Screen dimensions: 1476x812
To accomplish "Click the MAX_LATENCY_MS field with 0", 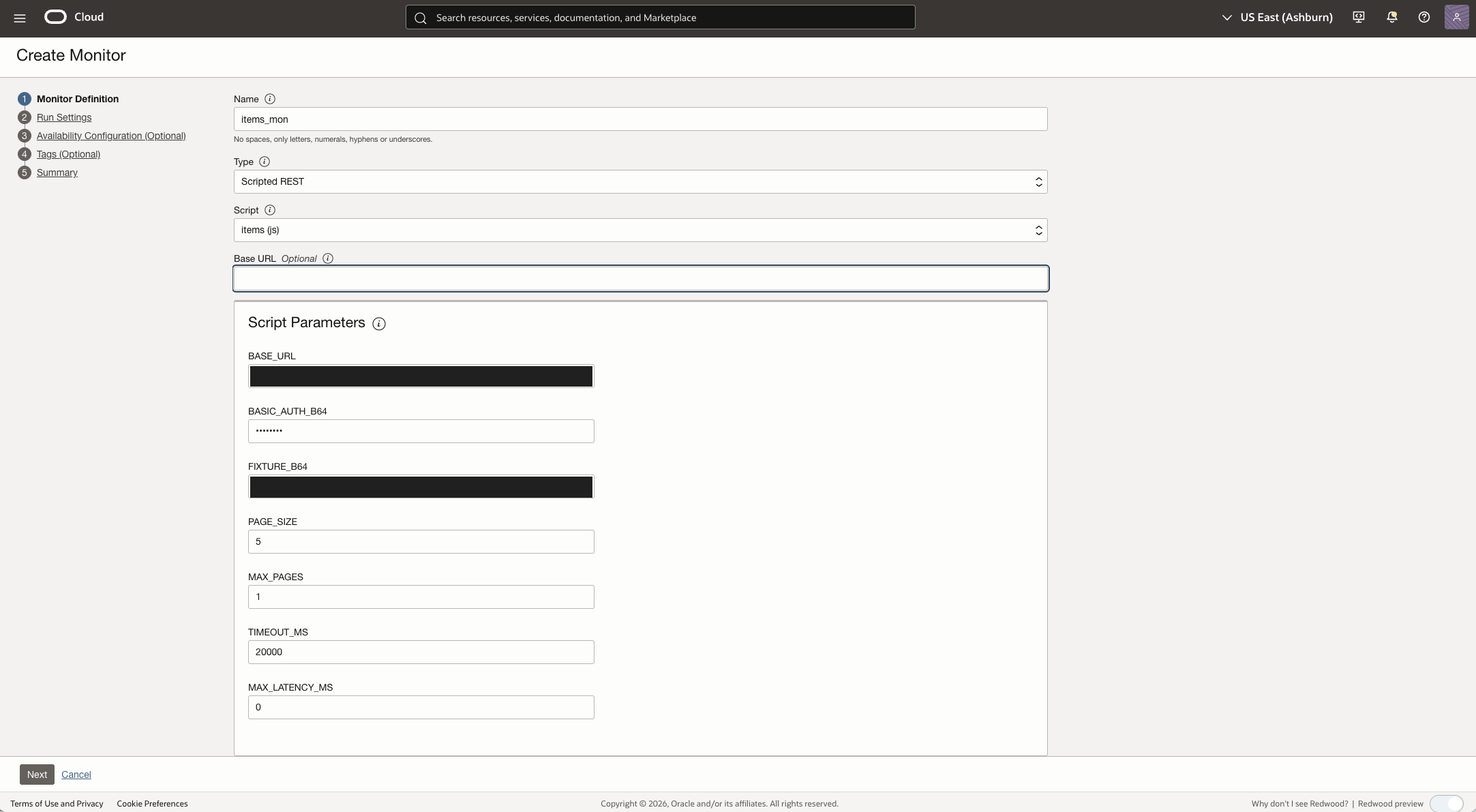I will pyautogui.click(x=421, y=708).
